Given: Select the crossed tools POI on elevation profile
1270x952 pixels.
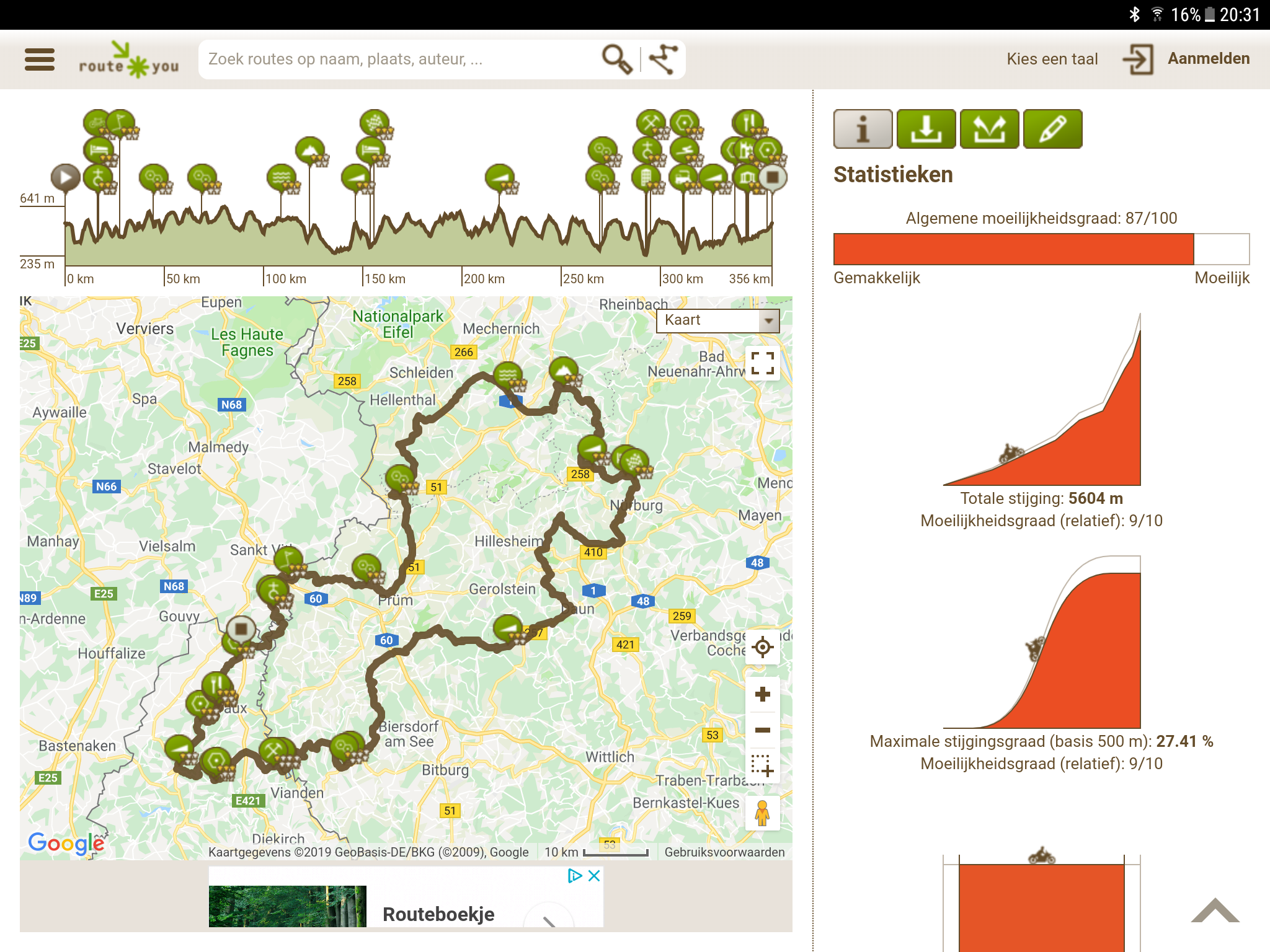Looking at the screenshot, I should 651,123.
